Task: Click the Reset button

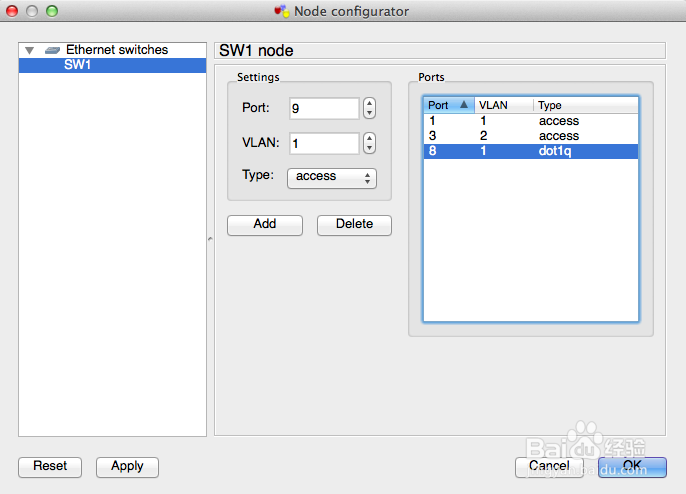Action: (x=50, y=467)
